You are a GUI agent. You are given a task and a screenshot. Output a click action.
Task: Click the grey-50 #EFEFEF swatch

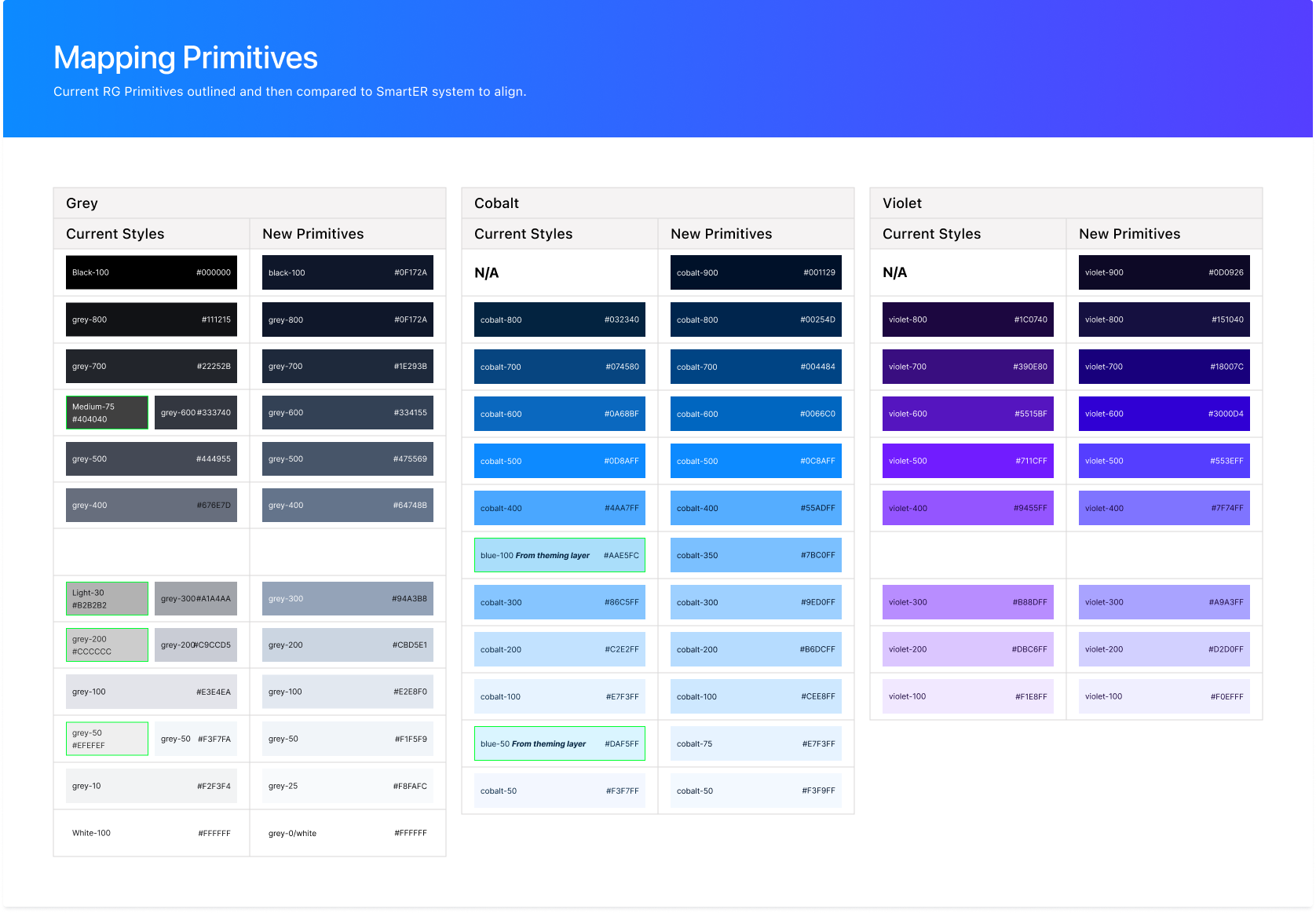[x=107, y=739]
